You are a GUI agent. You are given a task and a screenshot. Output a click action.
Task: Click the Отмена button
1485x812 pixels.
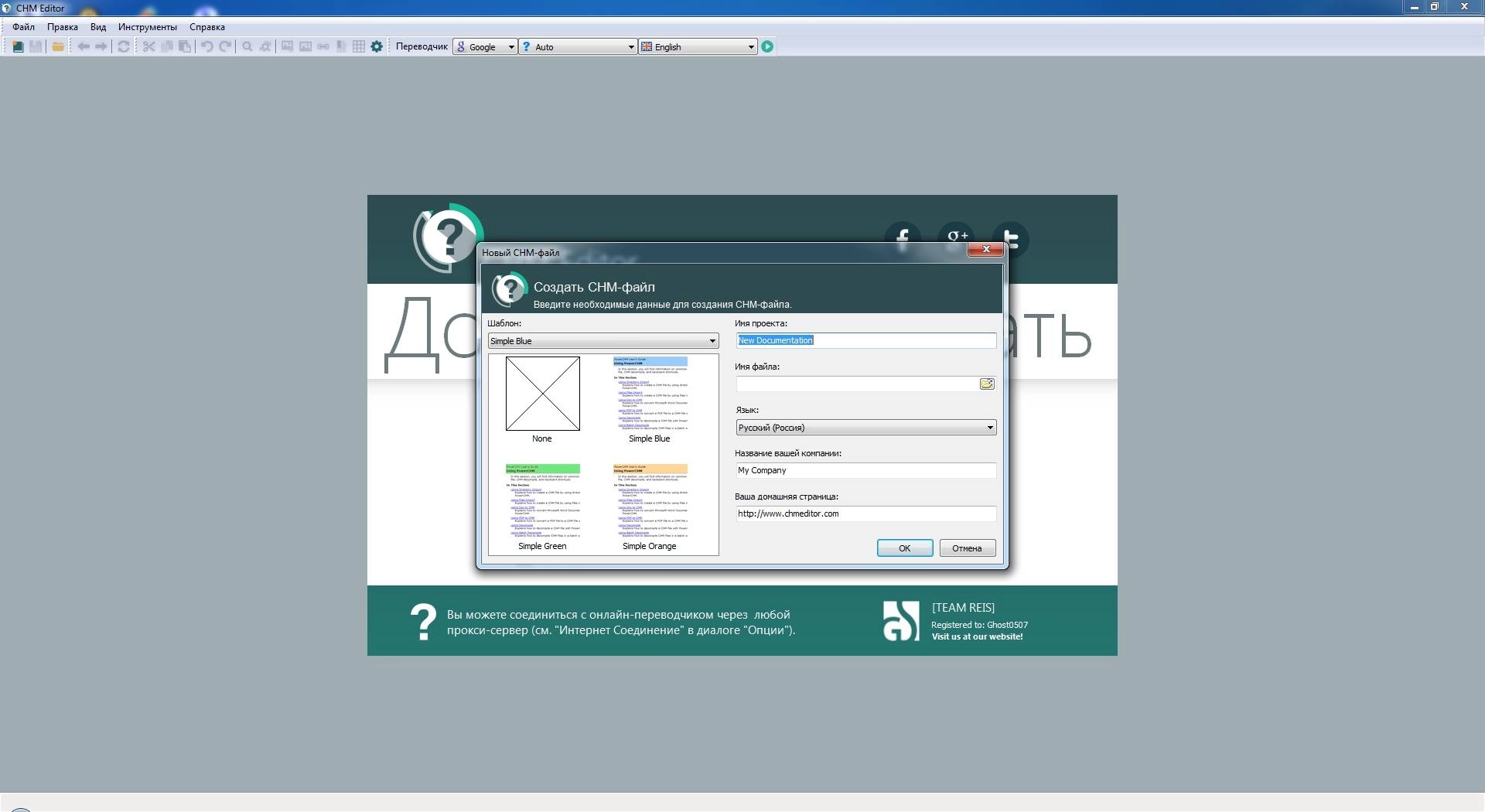[967, 548]
